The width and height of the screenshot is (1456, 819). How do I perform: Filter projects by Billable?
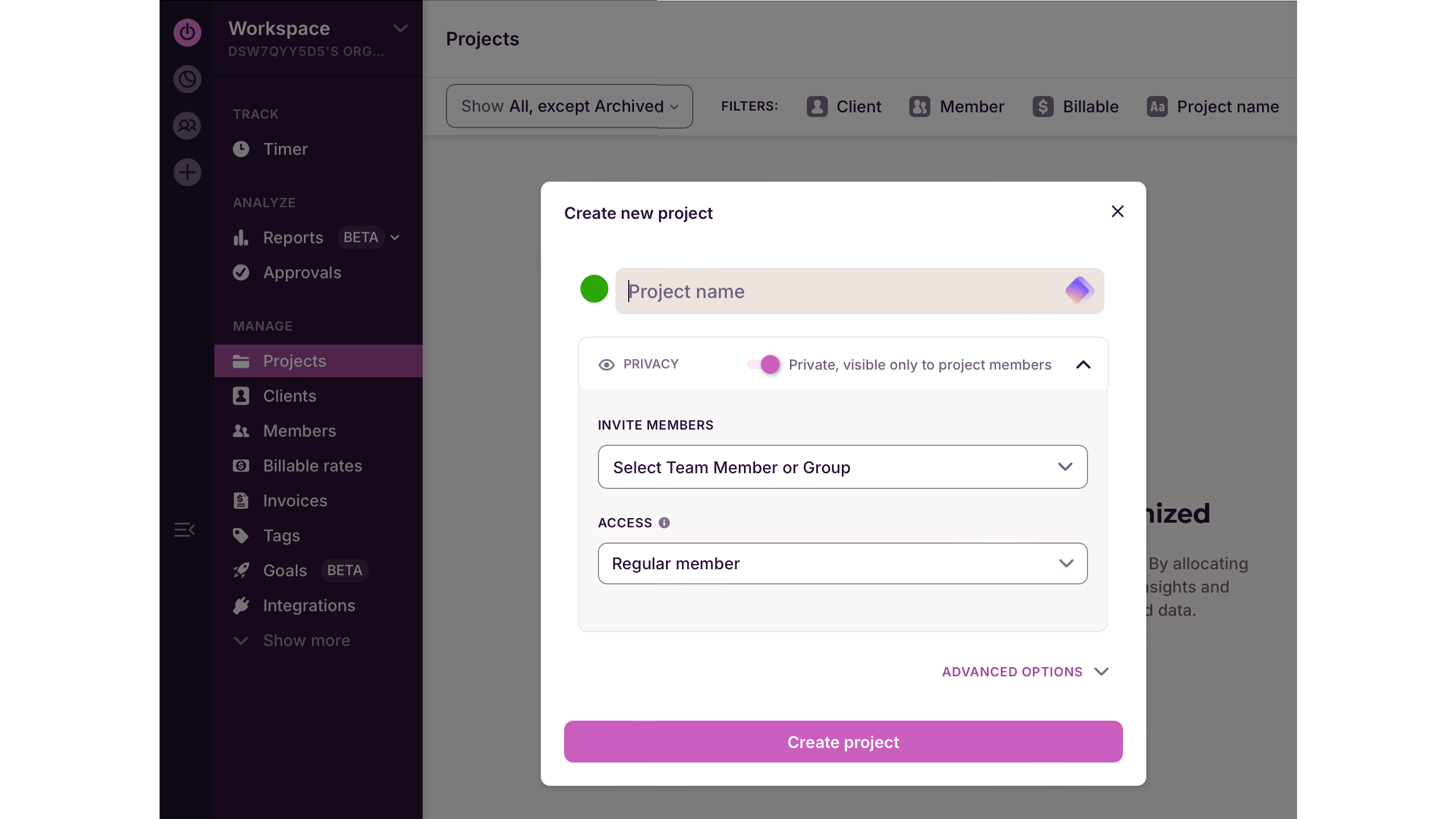1076,107
